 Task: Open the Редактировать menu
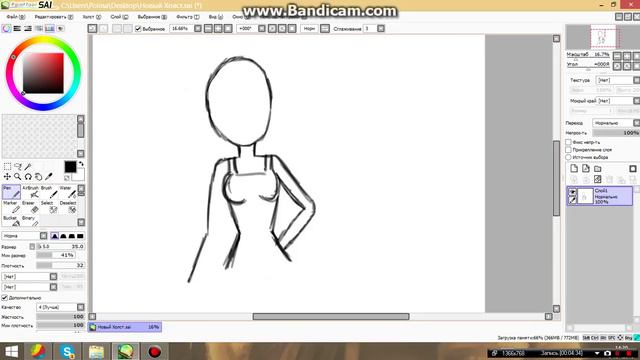pos(53,17)
